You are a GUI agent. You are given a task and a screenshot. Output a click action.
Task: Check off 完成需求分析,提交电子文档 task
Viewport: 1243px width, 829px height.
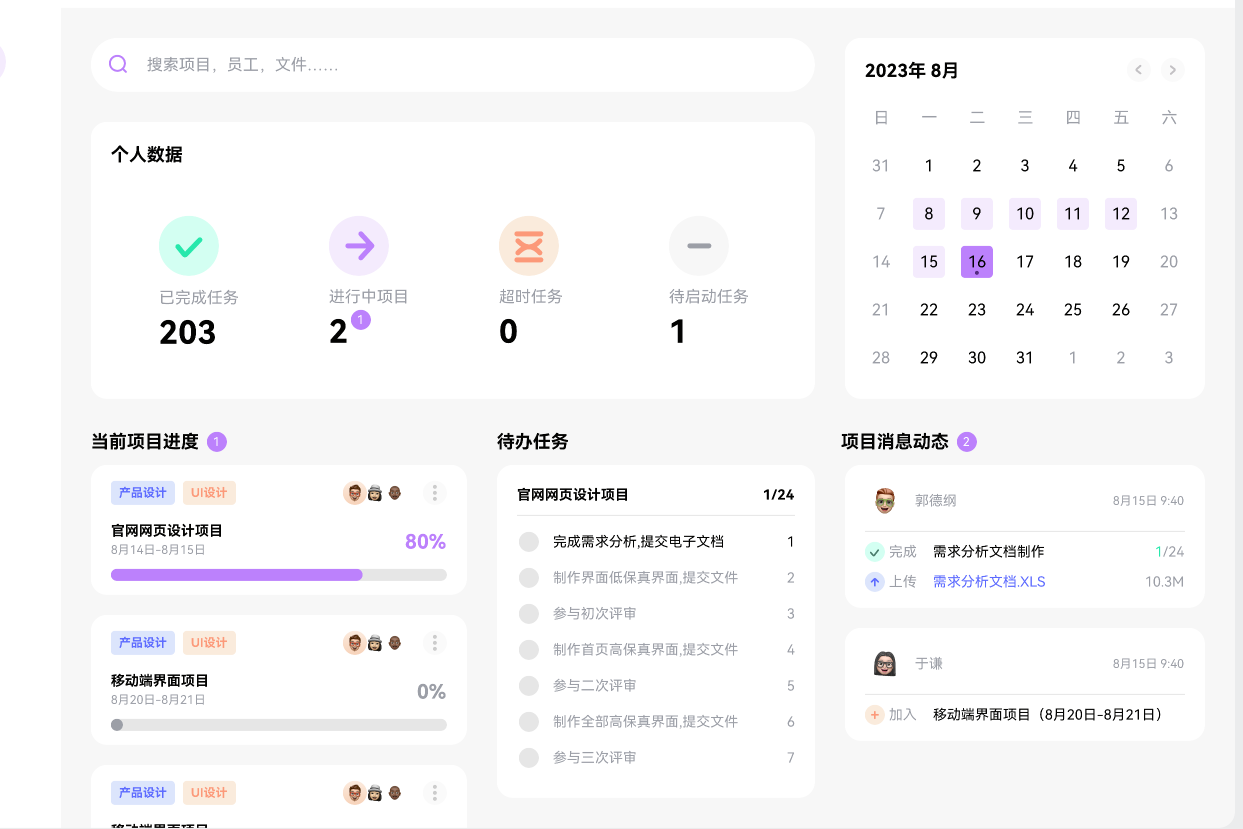(529, 542)
